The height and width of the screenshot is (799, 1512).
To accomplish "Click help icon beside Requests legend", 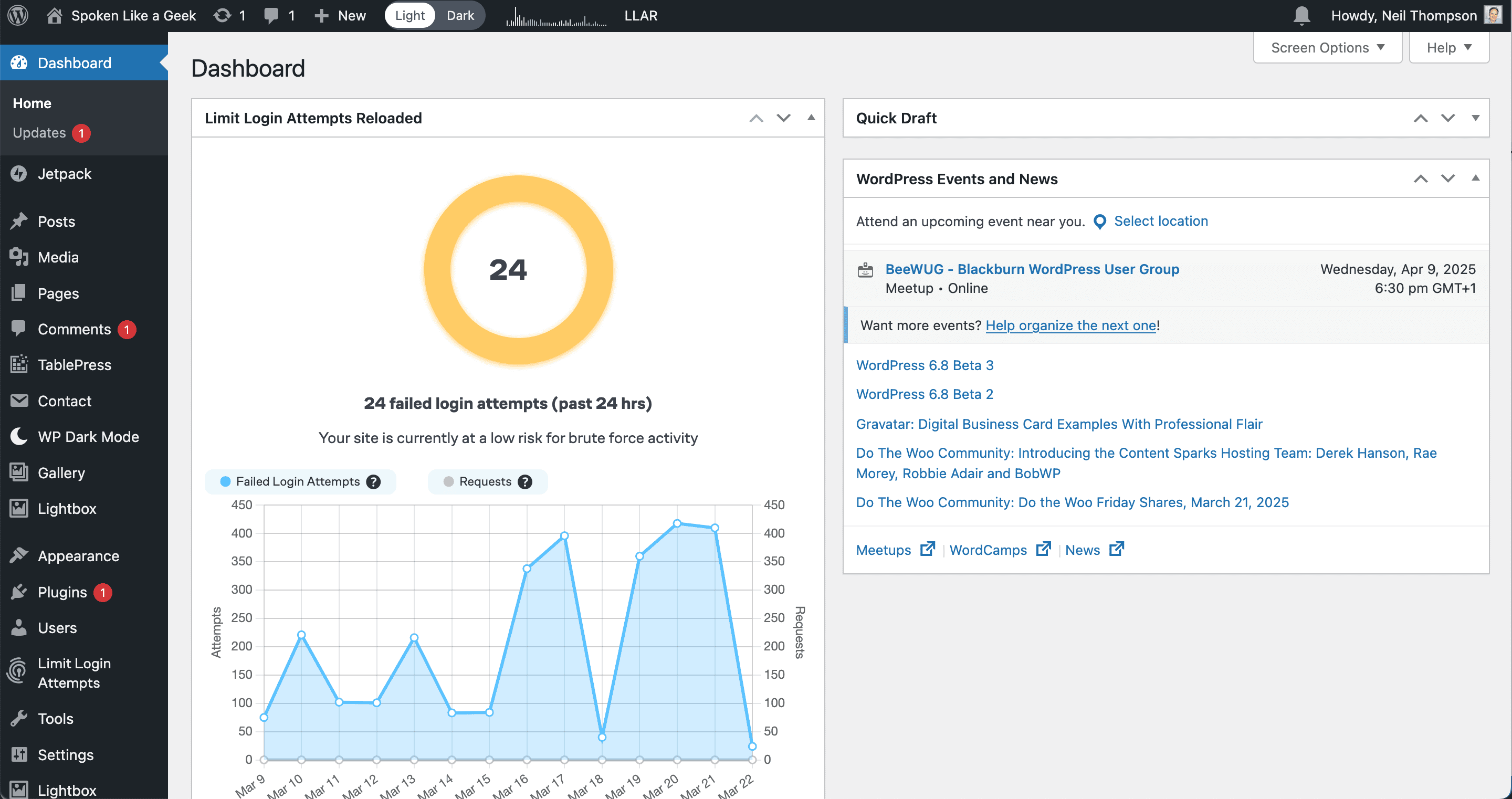I will click(525, 482).
